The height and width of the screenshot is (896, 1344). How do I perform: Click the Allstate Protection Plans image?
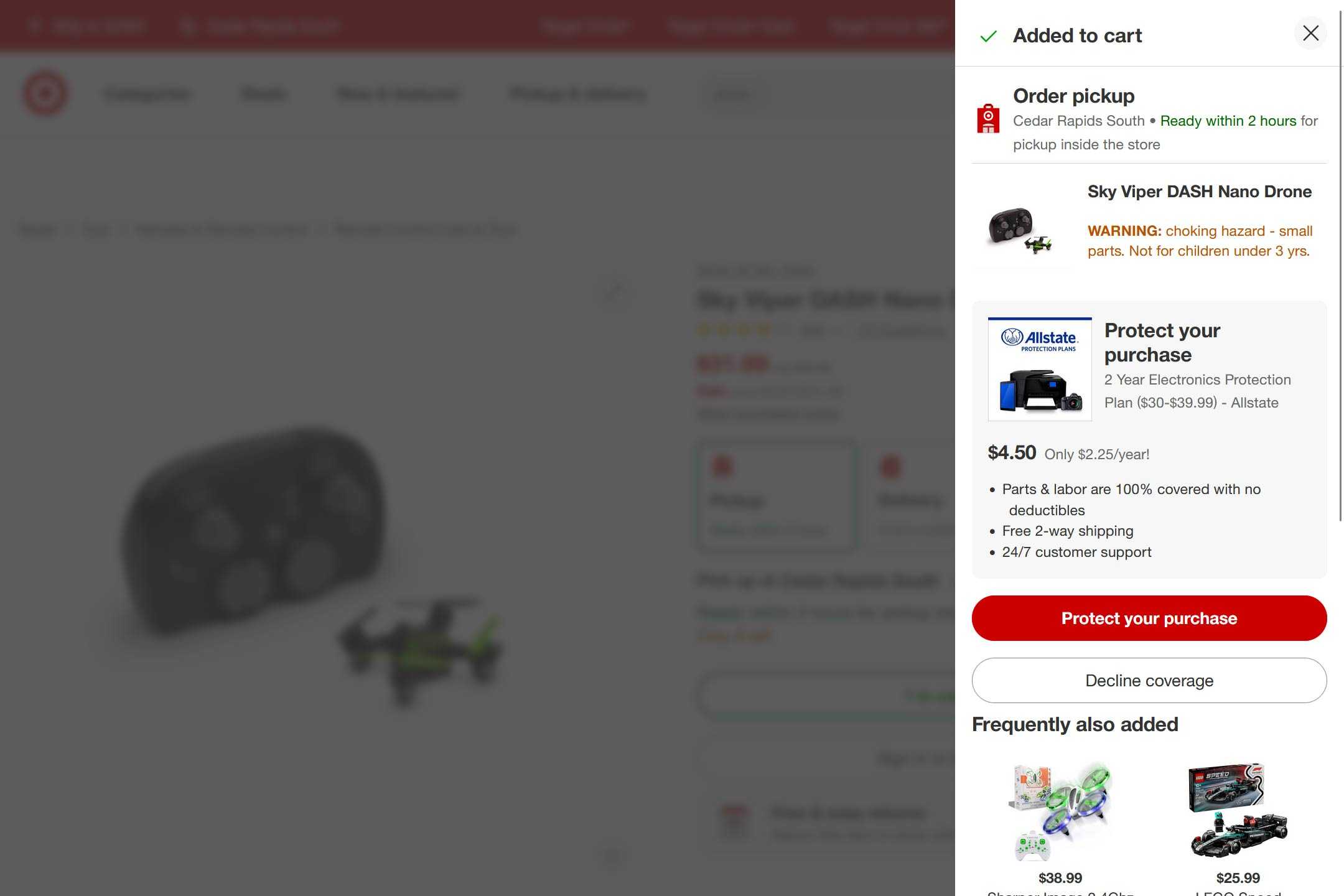point(1040,369)
